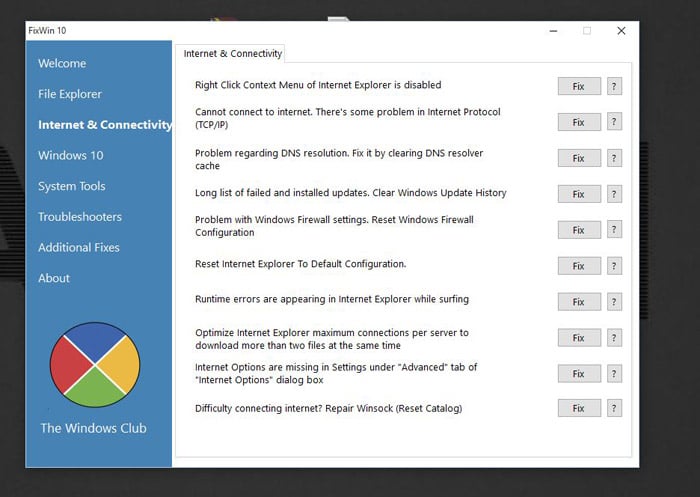Screen dimensions: 700x497
Task: Show help for Reset Internet Explorer fix
Action: click(x=614, y=266)
